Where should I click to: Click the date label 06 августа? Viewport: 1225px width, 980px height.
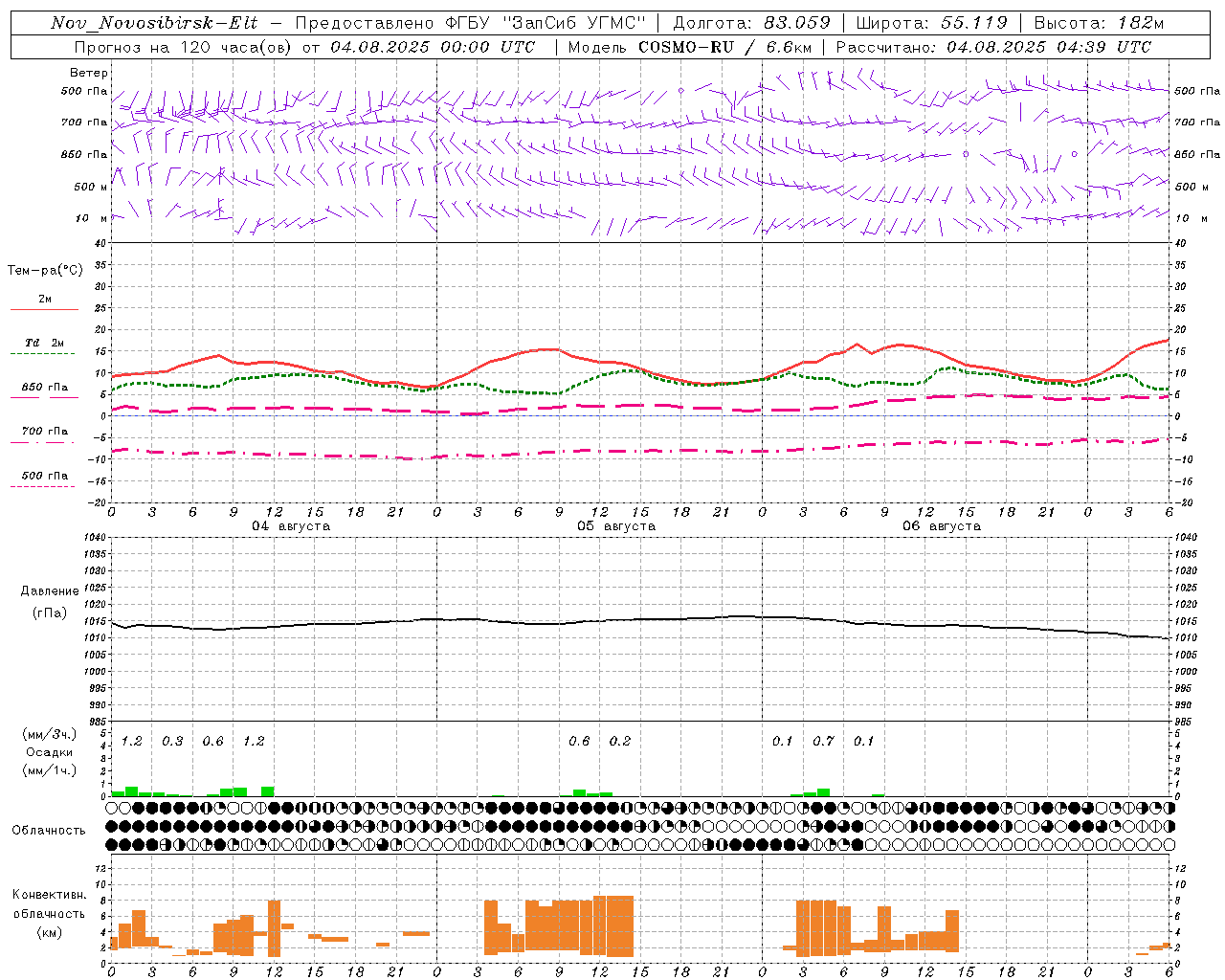tap(942, 526)
